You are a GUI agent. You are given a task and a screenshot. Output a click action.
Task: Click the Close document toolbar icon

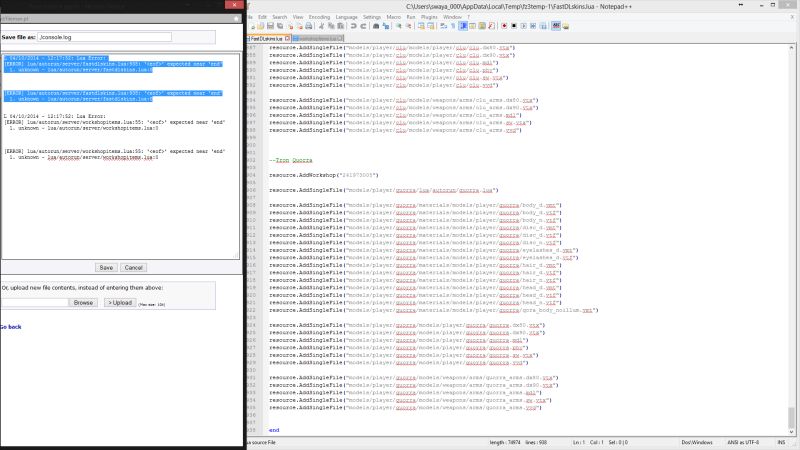(290, 26)
